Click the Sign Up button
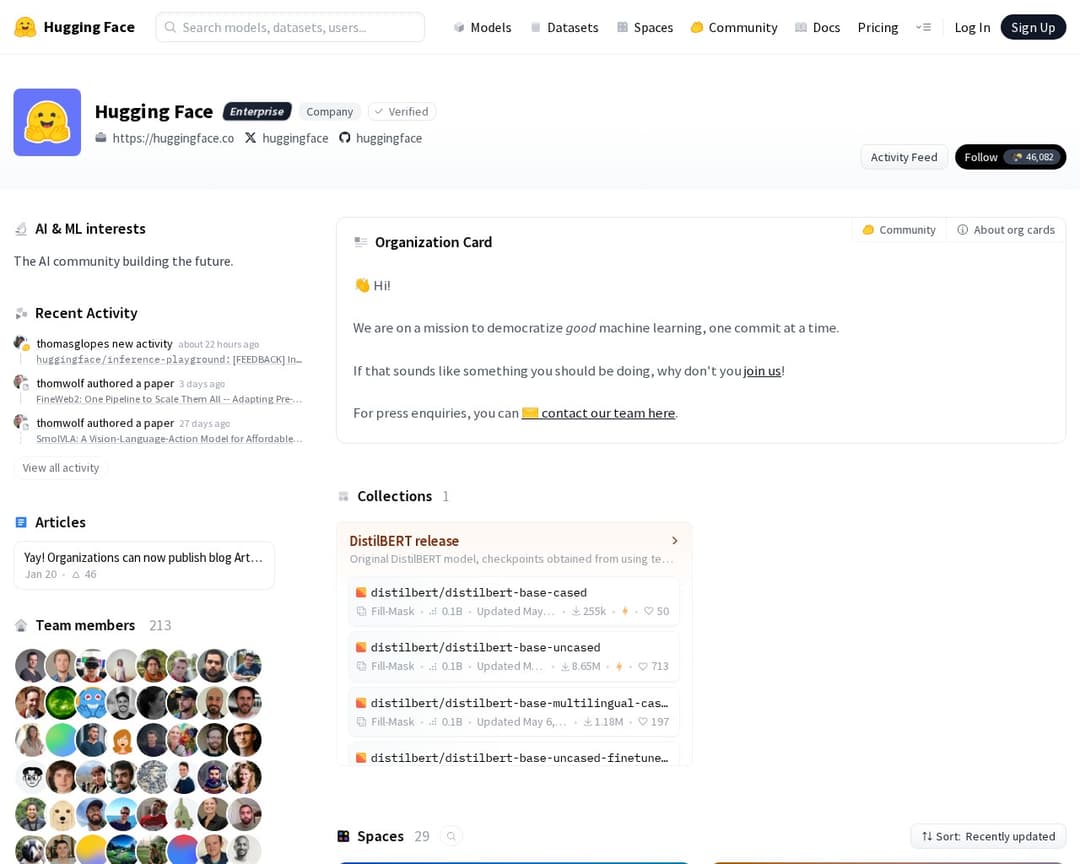 tap(1032, 28)
